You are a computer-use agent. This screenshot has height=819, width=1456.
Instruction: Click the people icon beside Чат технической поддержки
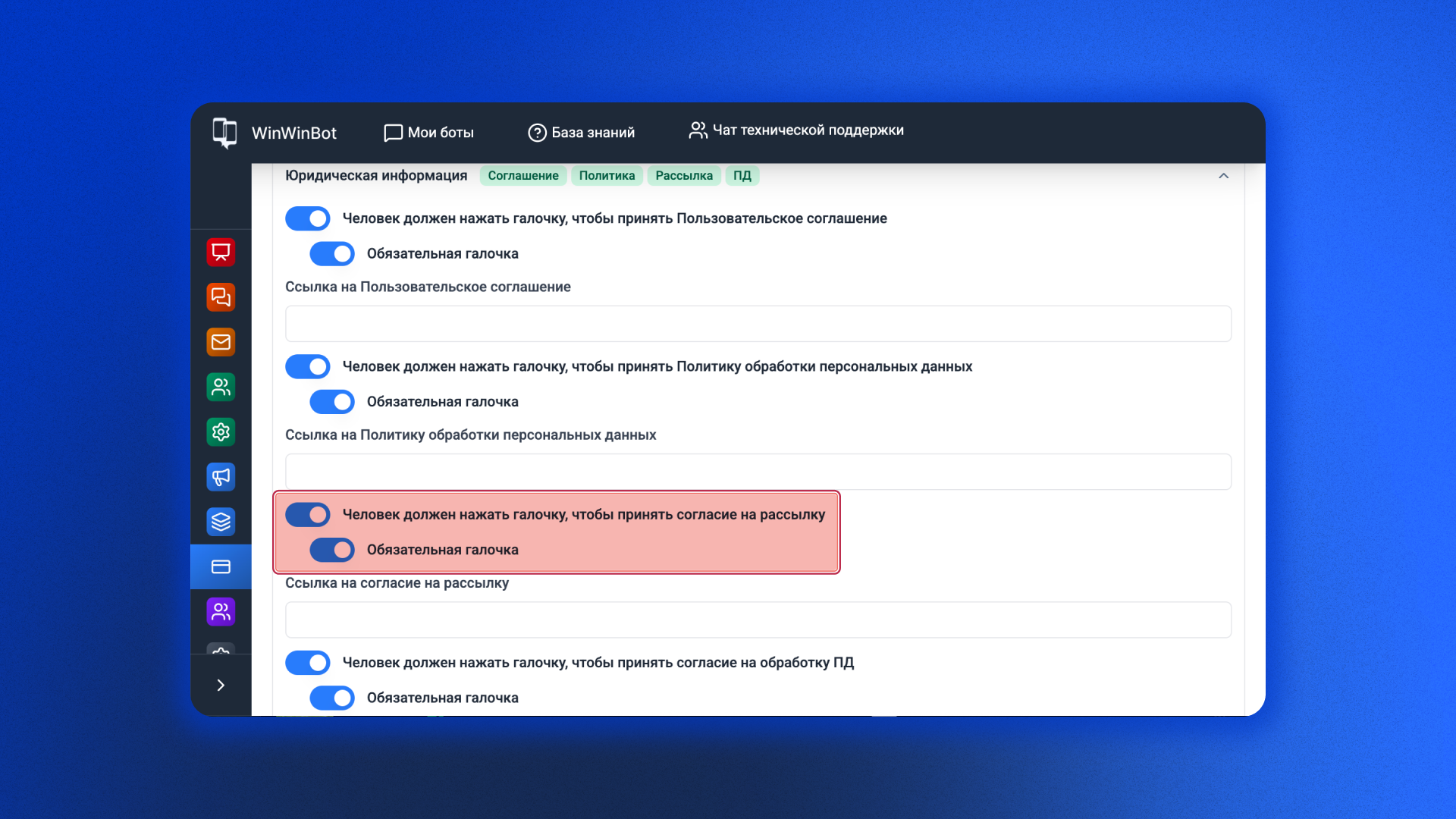[698, 130]
